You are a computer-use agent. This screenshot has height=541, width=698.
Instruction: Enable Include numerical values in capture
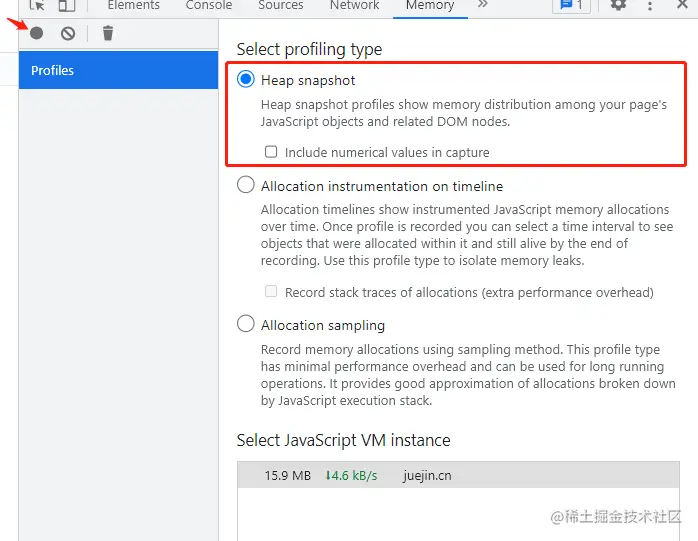[x=271, y=152]
